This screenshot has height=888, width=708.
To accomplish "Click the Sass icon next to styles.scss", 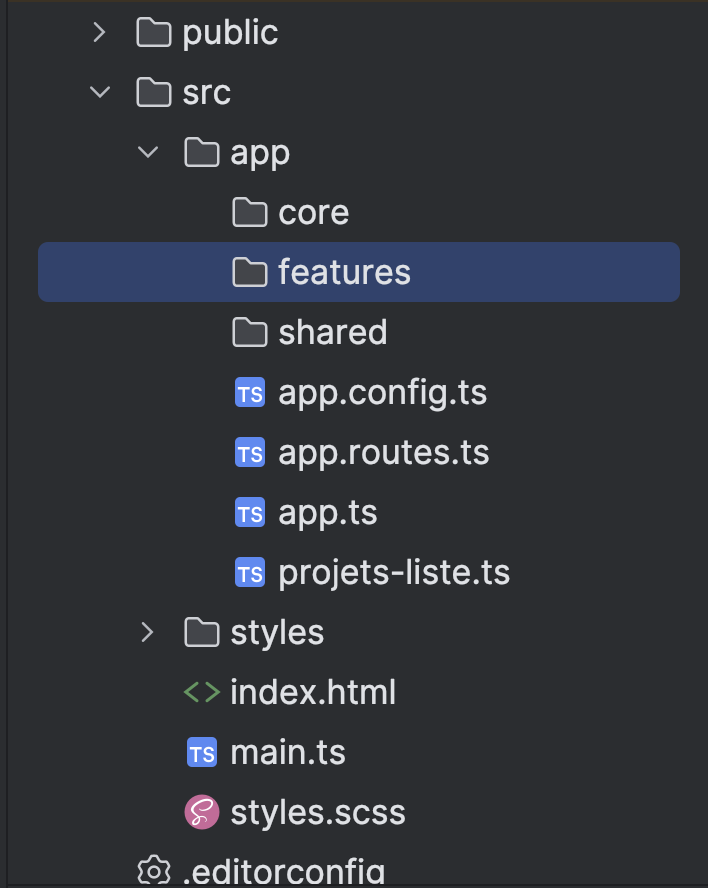I will pyautogui.click(x=201, y=812).
